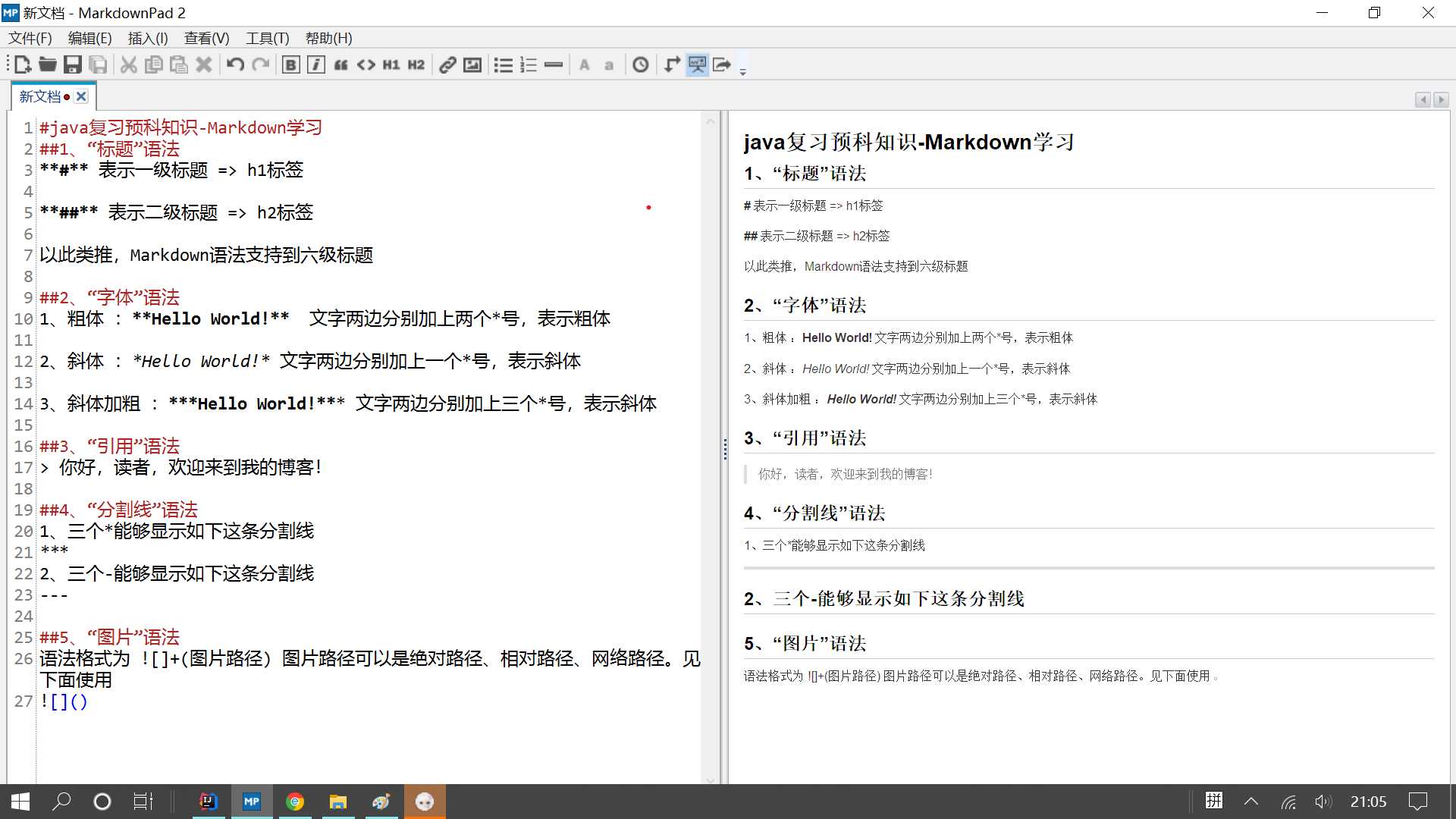Viewport: 1456px width, 819px height.
Task: Undo the last edit
Action: [235, 65]
